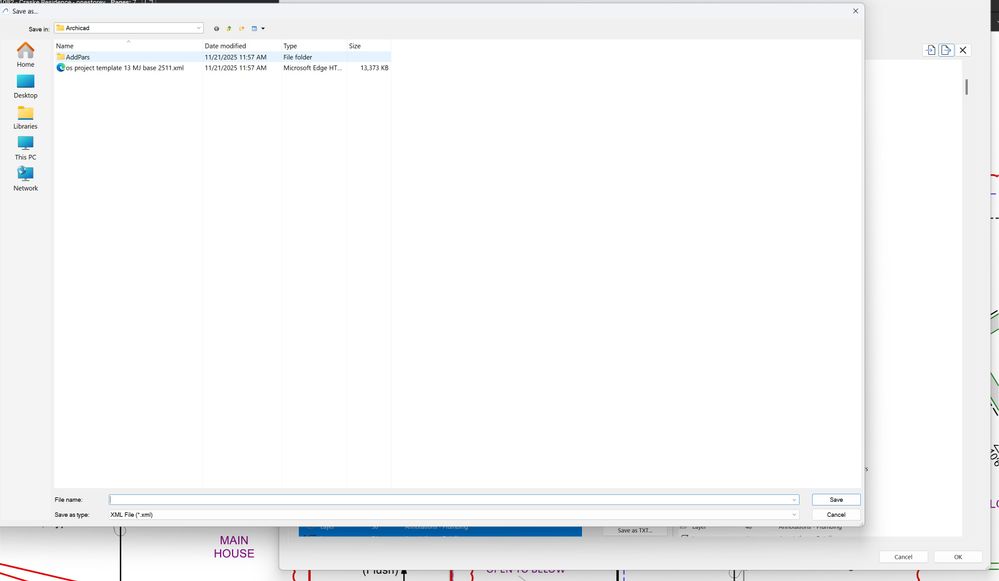Image resolution: width=999 pixels, height=581 pixels.
Task: Expand the View menu dropdown arrow
Action: [x=262, y=29]
